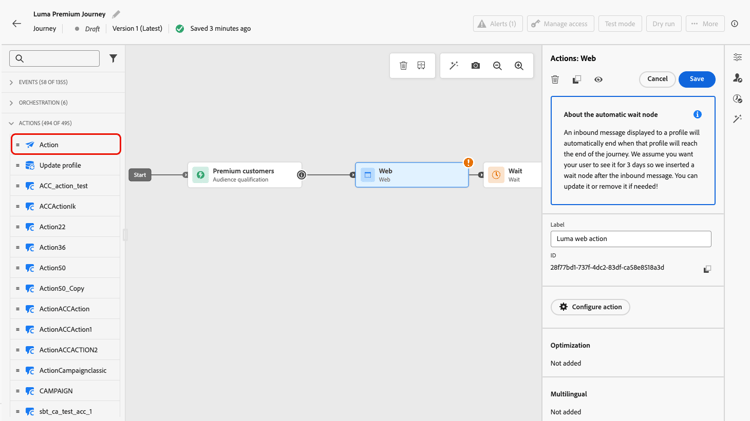Click the Optimization Not added text
The image size is (750, 421).
tap(565, 363)
